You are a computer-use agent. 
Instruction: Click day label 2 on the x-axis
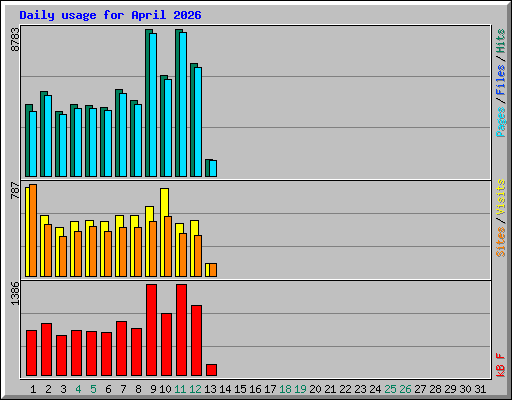click(x=48, y=389)
